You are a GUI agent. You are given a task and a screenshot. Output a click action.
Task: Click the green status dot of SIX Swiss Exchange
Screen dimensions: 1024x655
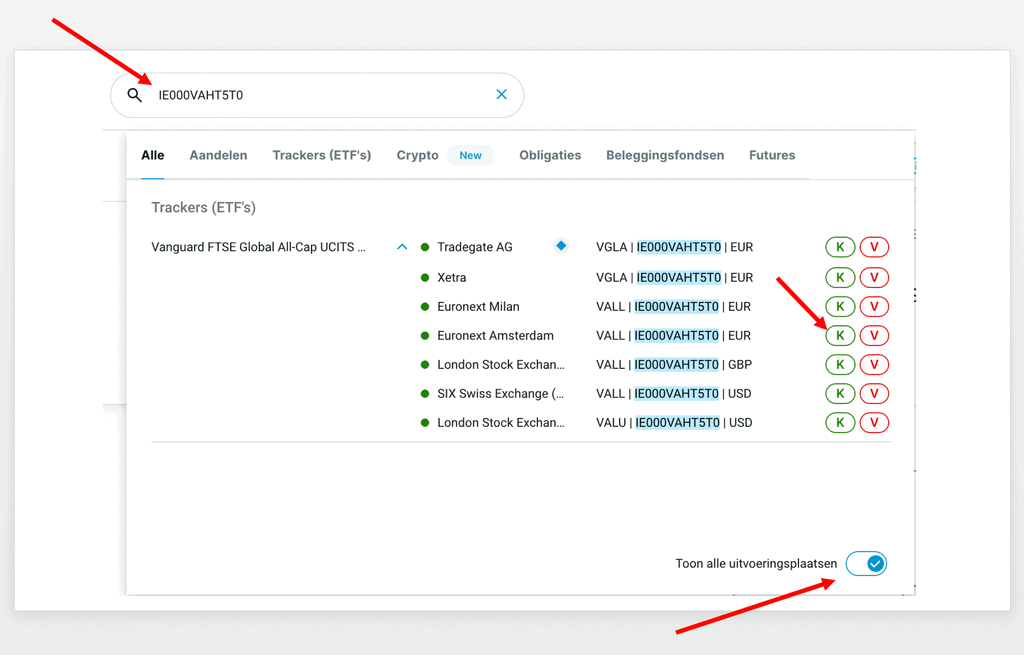pos(425,394)
